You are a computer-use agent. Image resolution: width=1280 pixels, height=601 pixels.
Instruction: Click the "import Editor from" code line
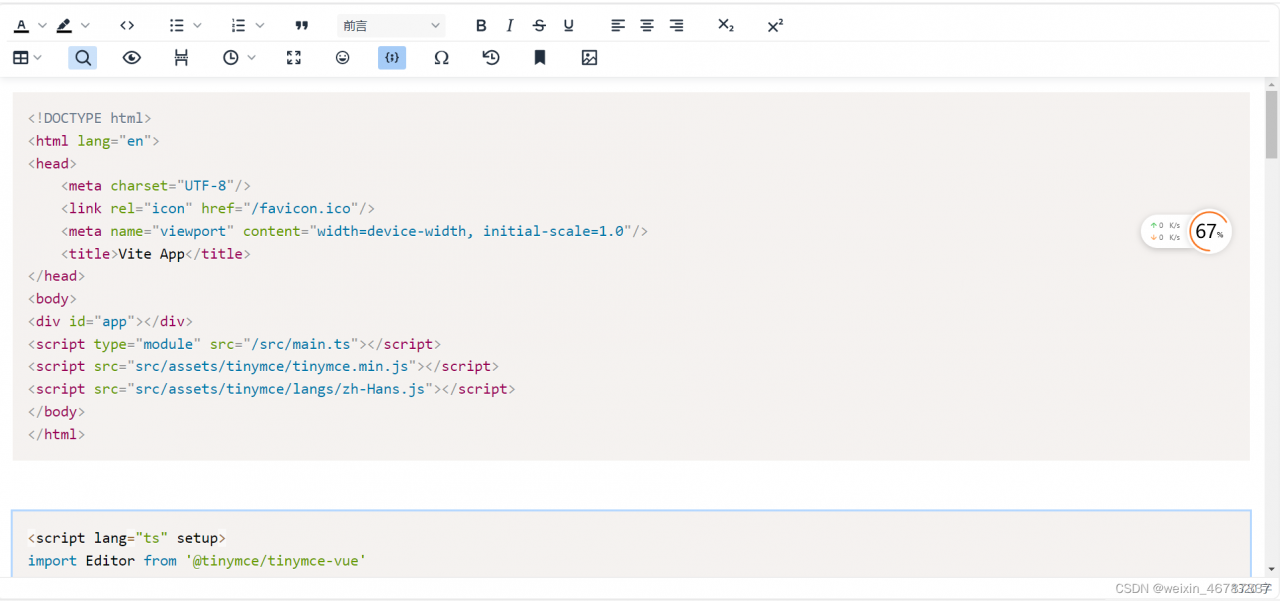coord(197,561)
